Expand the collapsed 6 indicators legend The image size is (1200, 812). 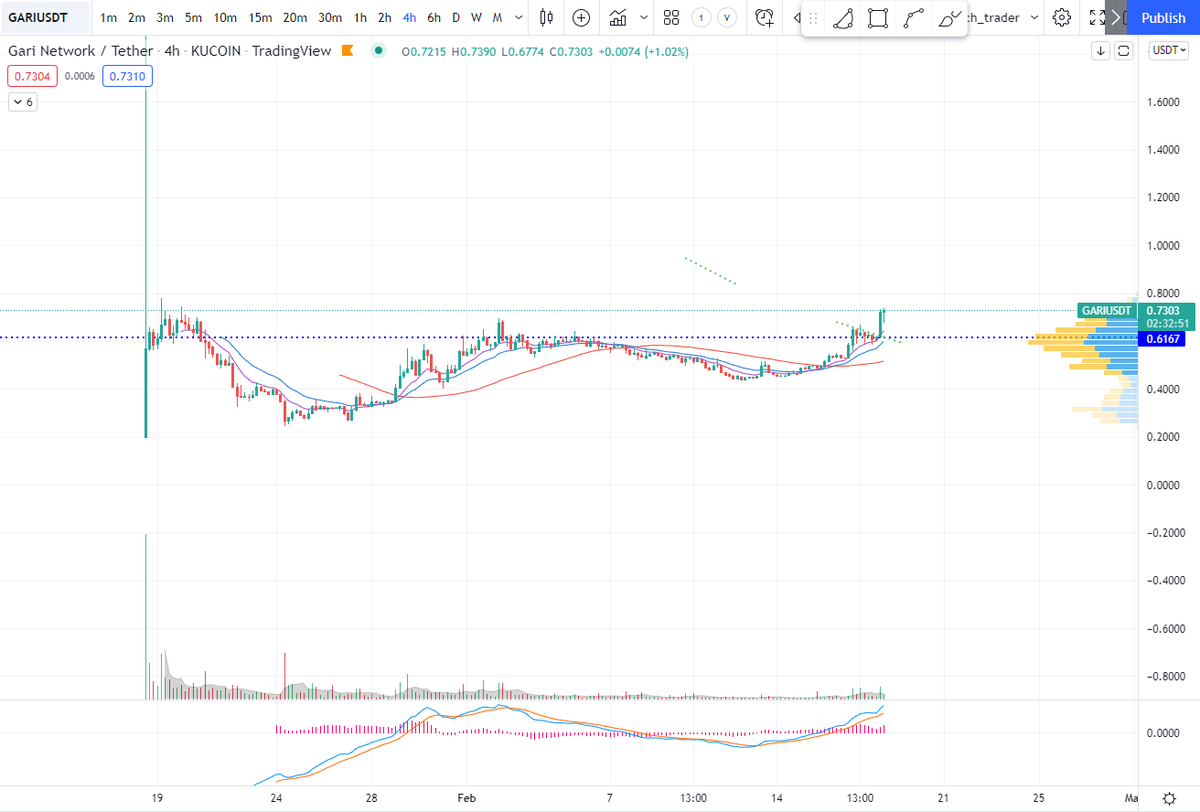tap(22, 102)
